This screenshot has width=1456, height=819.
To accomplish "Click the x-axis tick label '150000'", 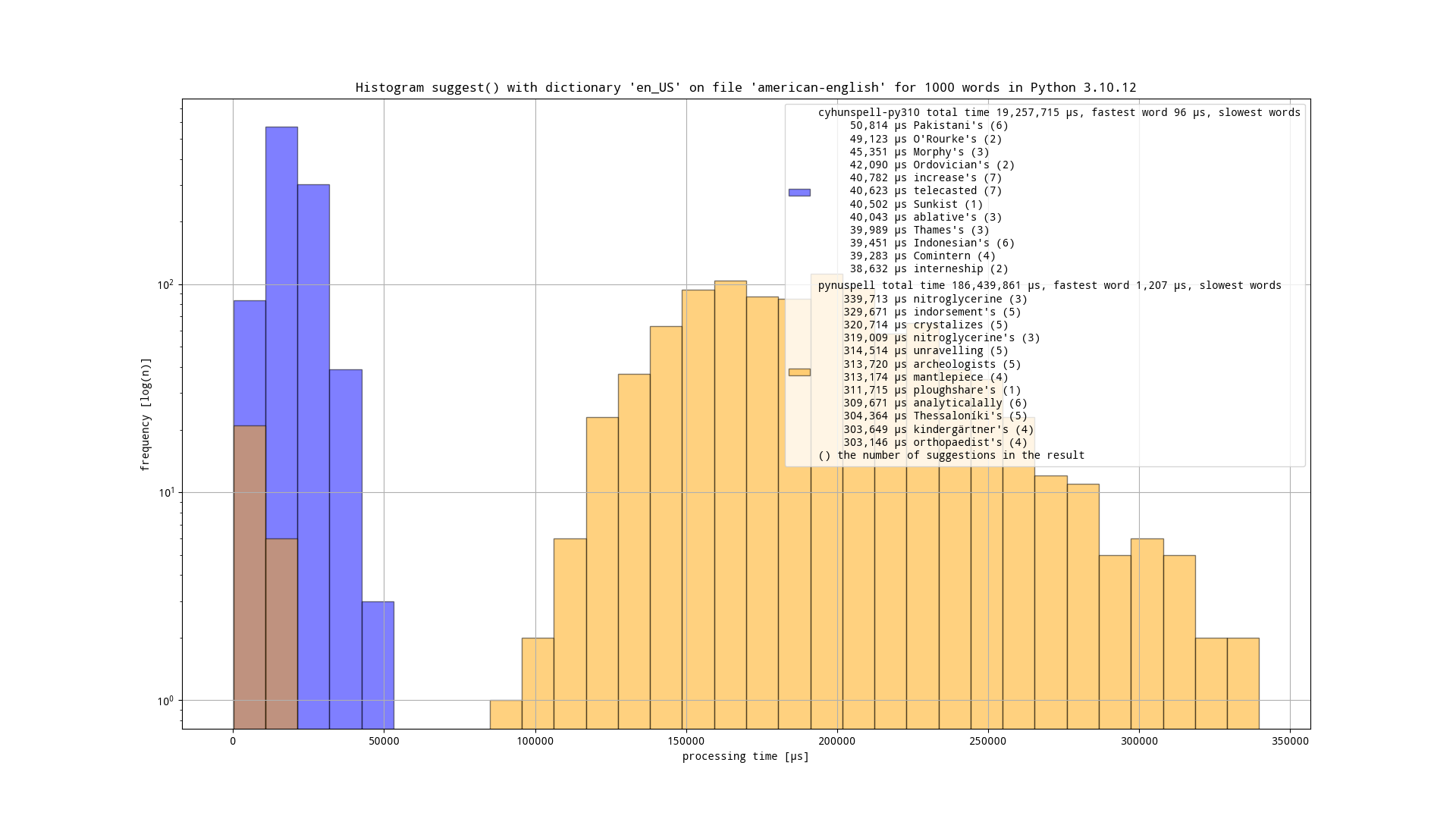I will [686, 741].
